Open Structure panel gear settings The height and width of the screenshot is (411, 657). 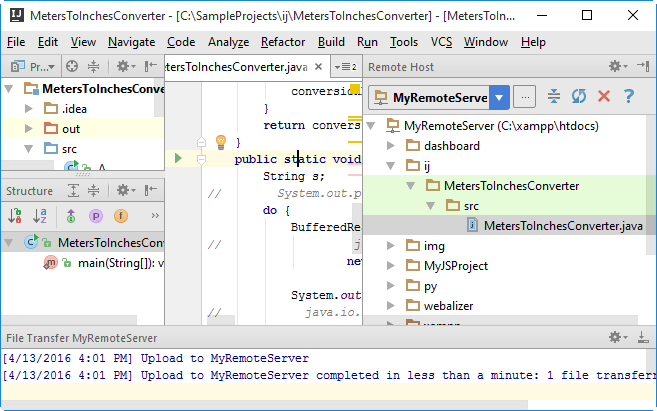[x=125, y=191]
